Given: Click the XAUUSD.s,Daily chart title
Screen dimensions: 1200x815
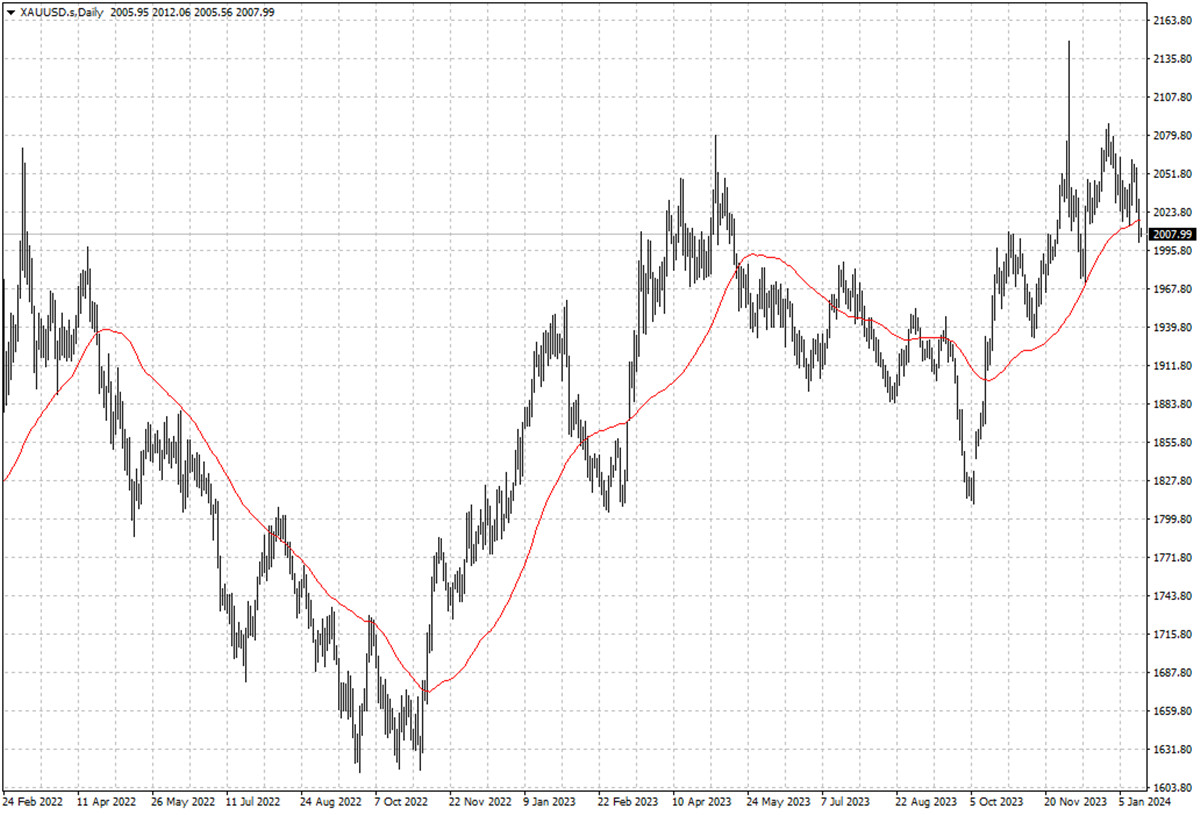Looking at the screenshot, I should (62, 12).
